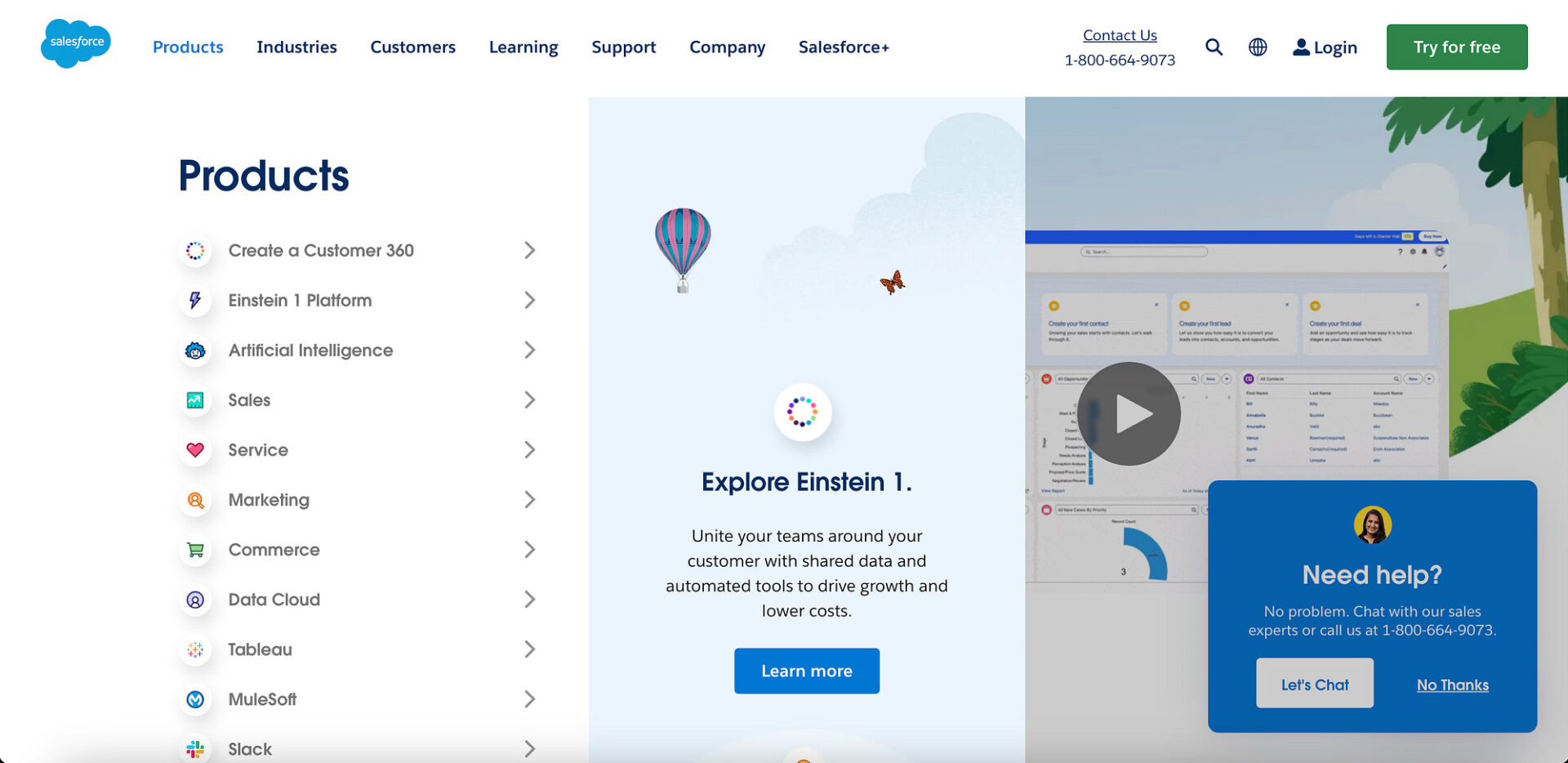Viewport: 1568px width, 763px height.
Task: Click the Sales chart icon
Action: pyautogui.click(x=195, y=400)
